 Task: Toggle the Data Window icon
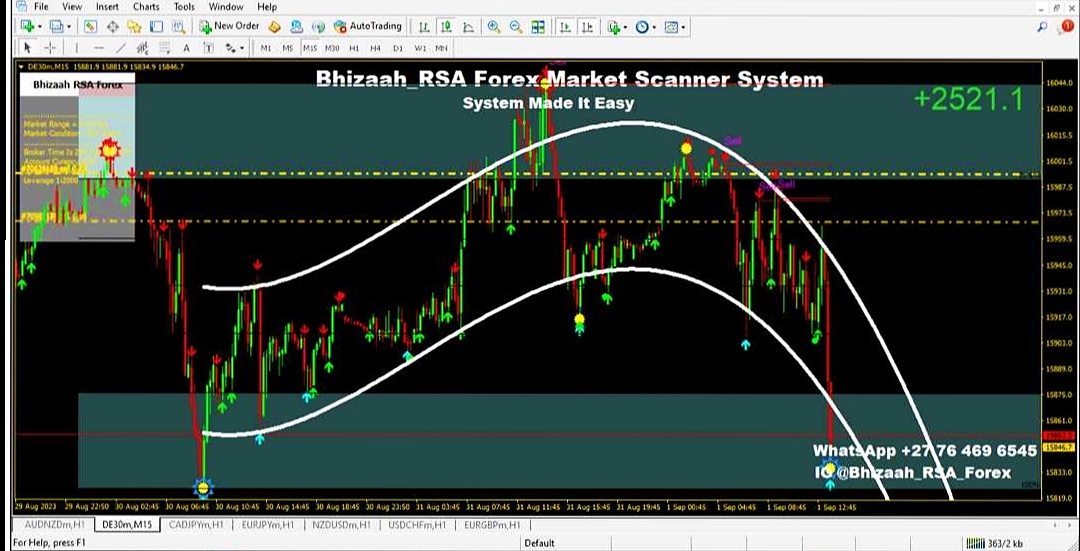pos(113,27)
